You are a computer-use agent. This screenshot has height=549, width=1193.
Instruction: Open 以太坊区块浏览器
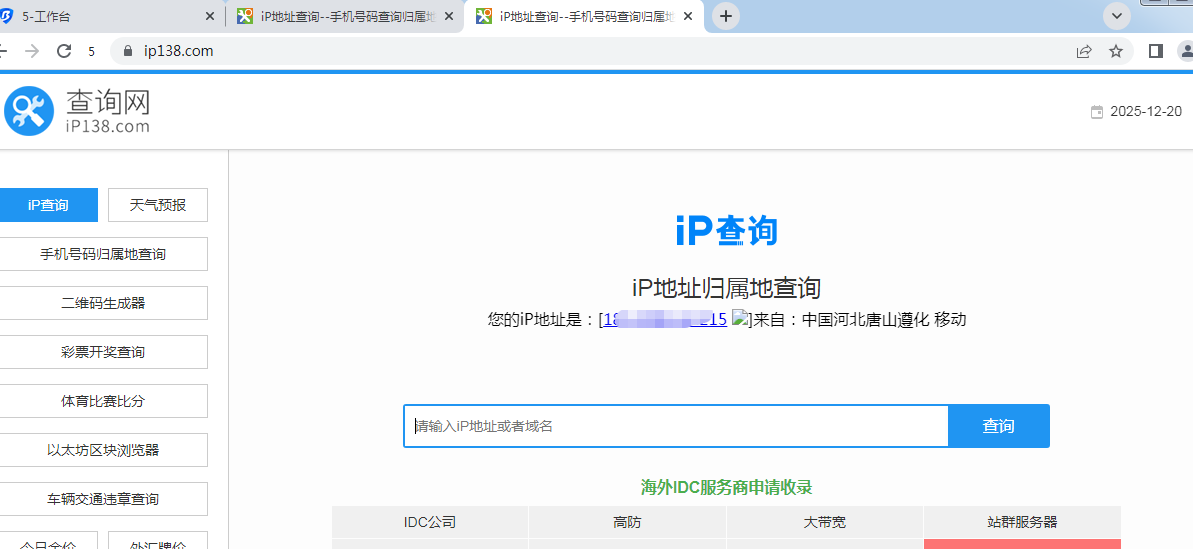click(x=103, y=450)
